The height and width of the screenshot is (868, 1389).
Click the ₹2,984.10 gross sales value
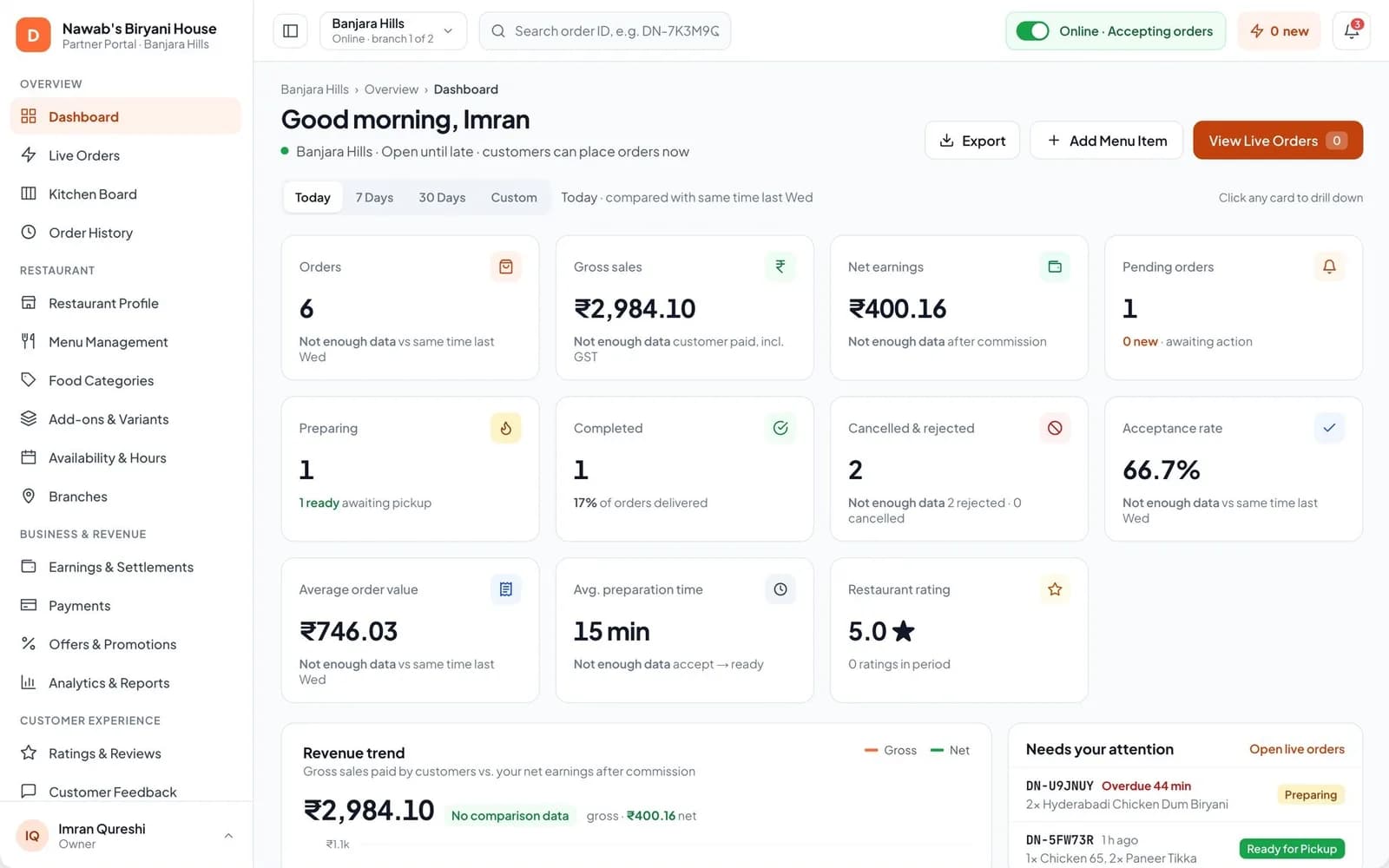click(635, 309)
